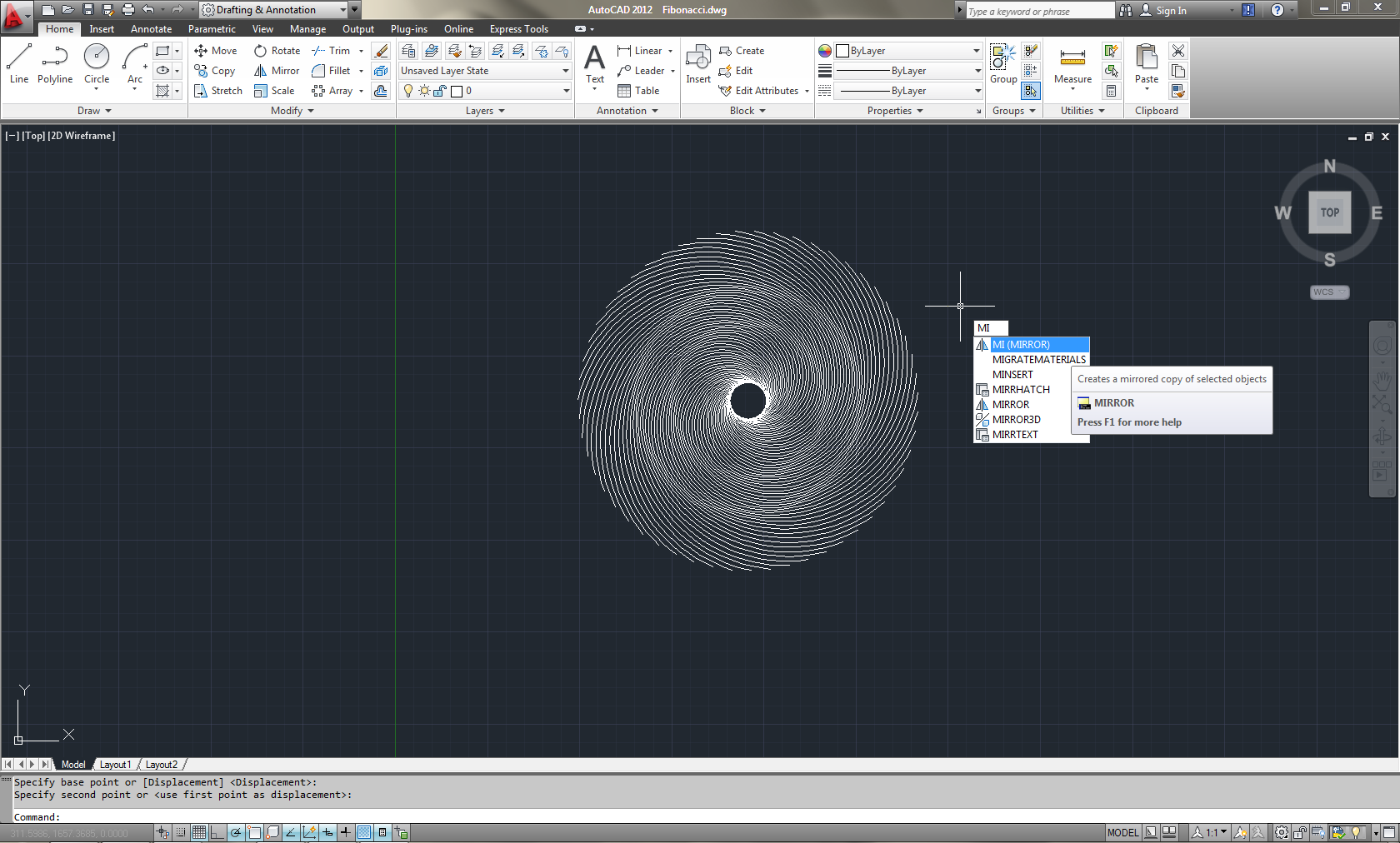This screenshot has height=843, width=1400.
Task: Open the Layer Properties manager icon
Action: click(x=408, y=50)
